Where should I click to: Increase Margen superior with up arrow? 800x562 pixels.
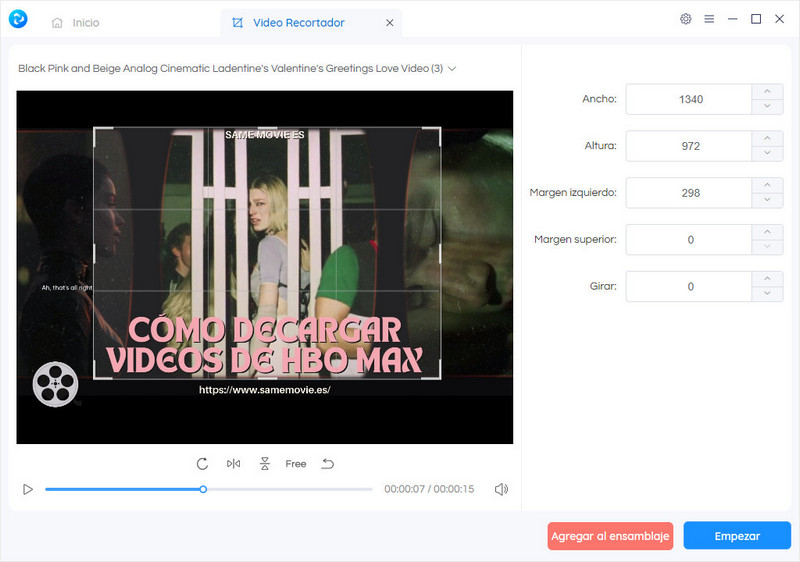point(767,232)
